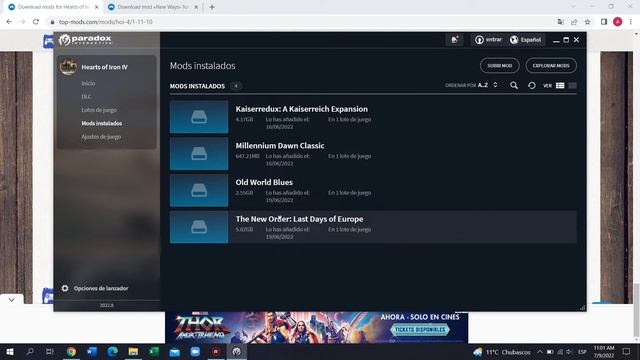The width and height of the screenshot is (640, 360).
Task: Switch to the New Ways Chrome tab
Action: tap(153, 7)
